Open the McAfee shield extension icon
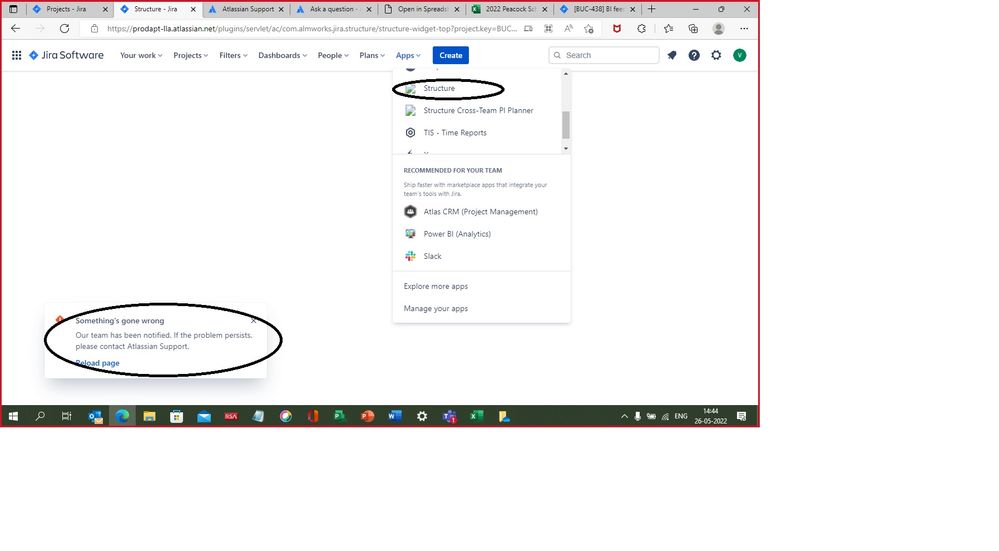The image size is (999, 551). [616, 29]
